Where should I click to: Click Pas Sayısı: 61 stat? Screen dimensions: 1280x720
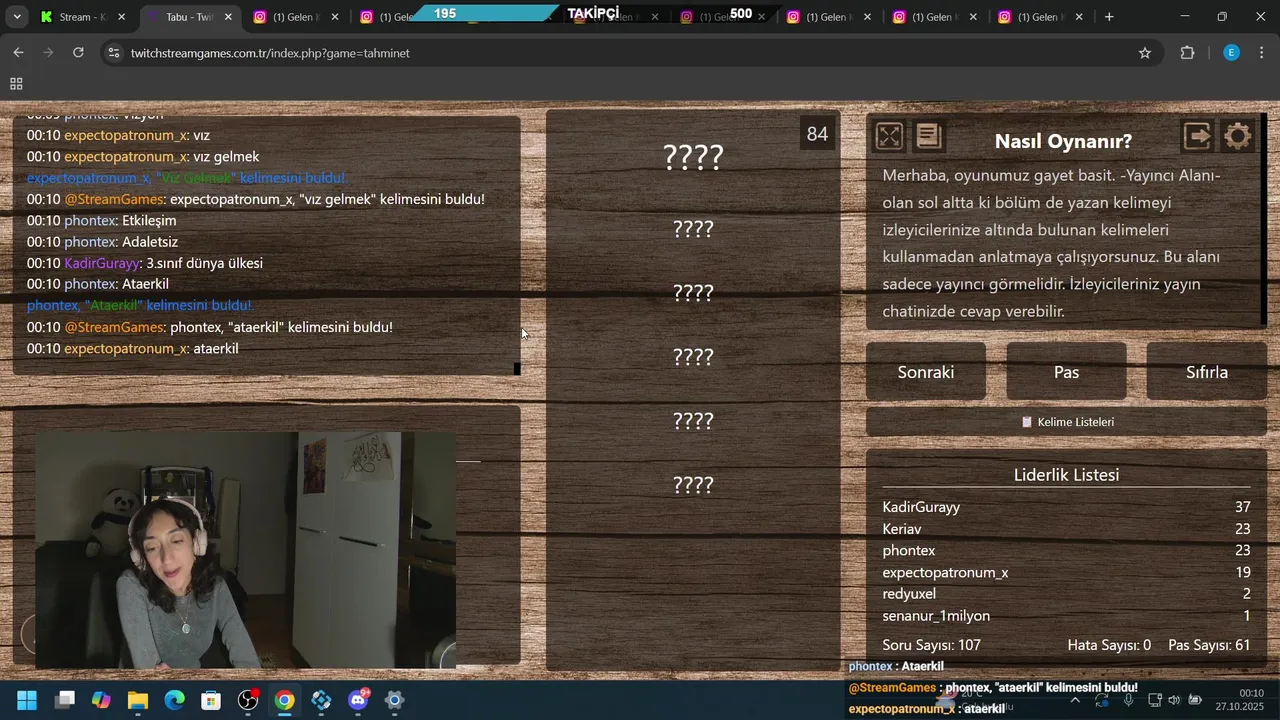[1209, 645]
